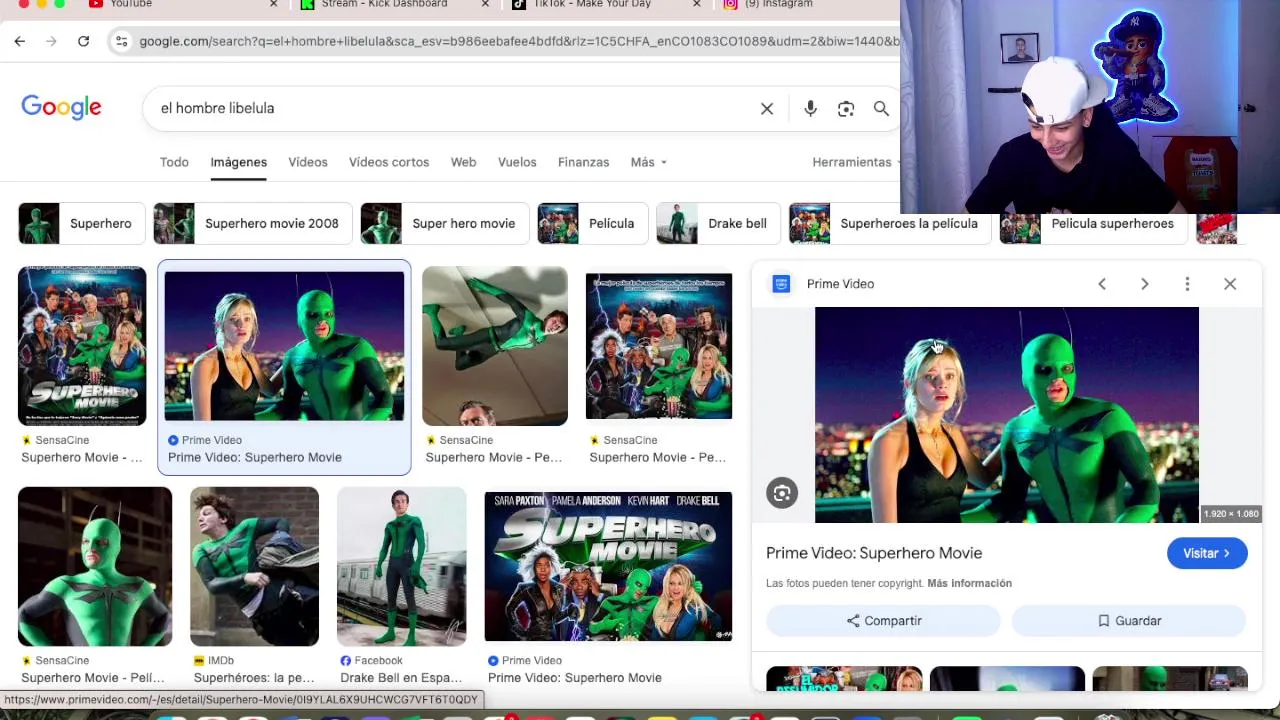Select the Vuelos search filter

click(x=517, y=162)
